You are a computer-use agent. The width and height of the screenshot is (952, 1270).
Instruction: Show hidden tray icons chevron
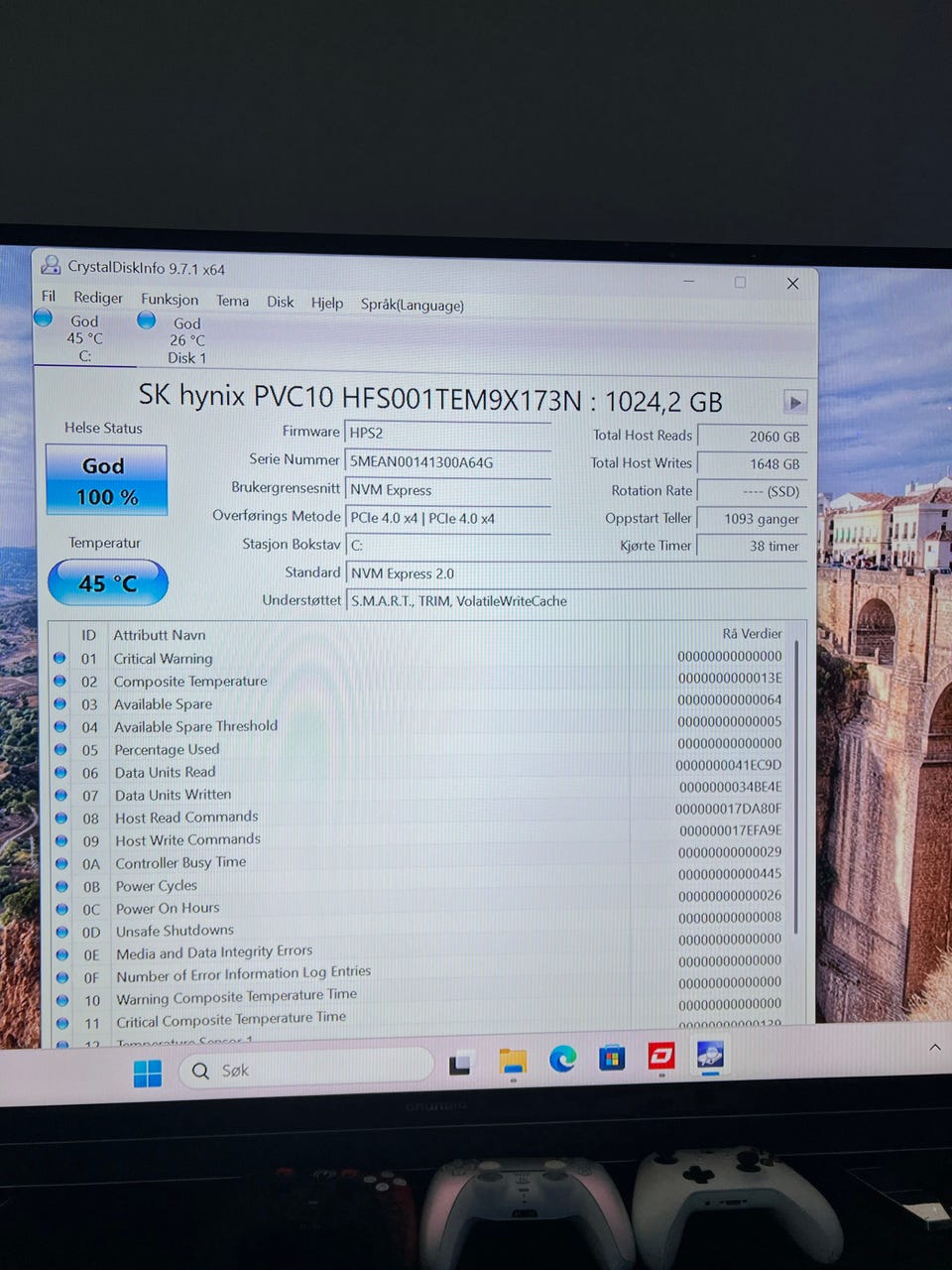coord(935,1047)
